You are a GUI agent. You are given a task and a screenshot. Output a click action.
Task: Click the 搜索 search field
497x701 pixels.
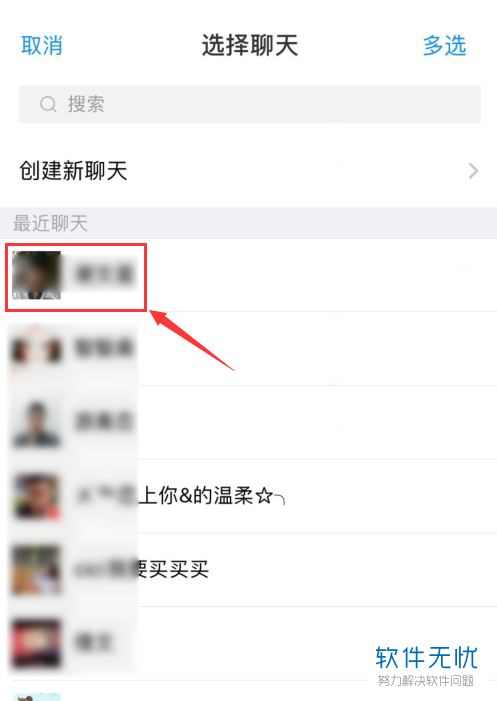pyautogui.click(x=250, y=104)
